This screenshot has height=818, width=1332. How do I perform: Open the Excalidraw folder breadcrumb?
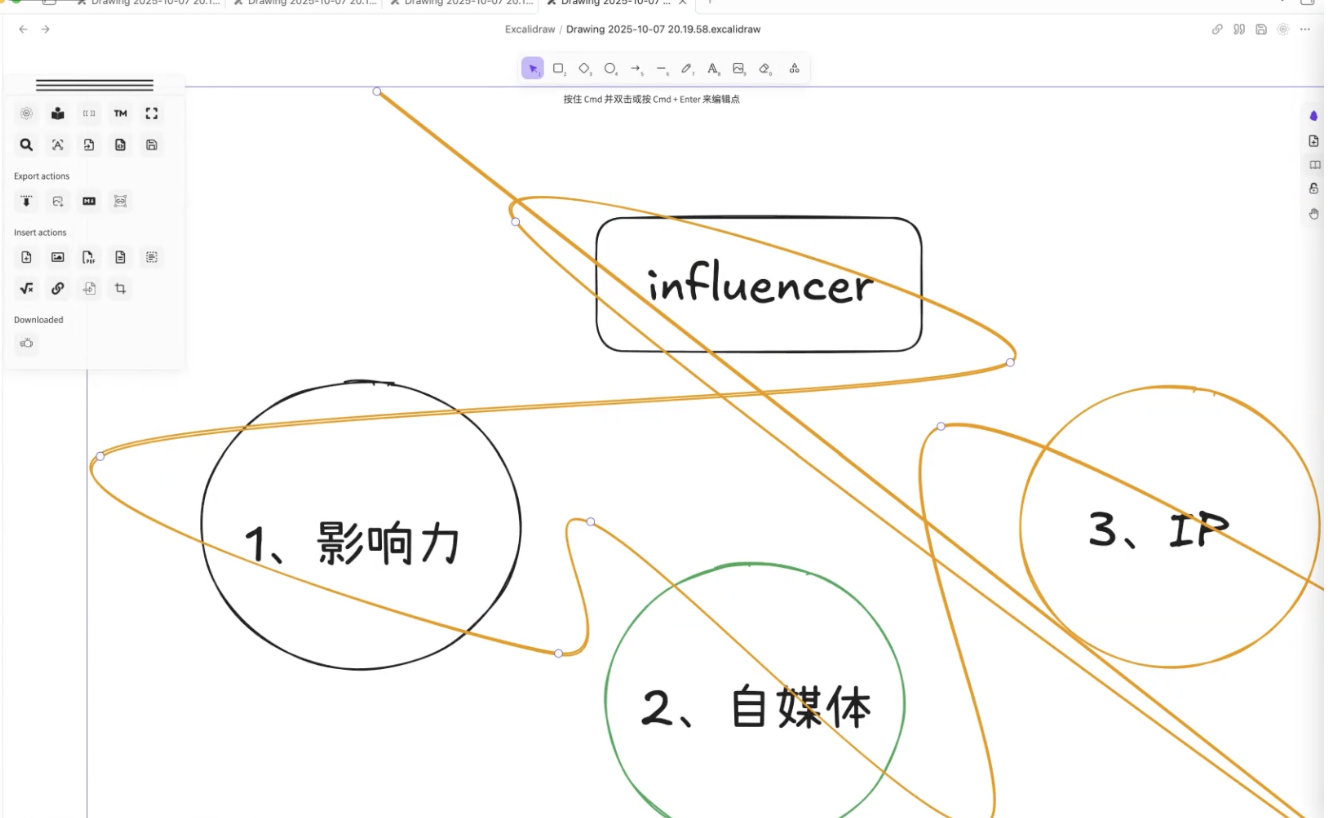coord(530,30)
